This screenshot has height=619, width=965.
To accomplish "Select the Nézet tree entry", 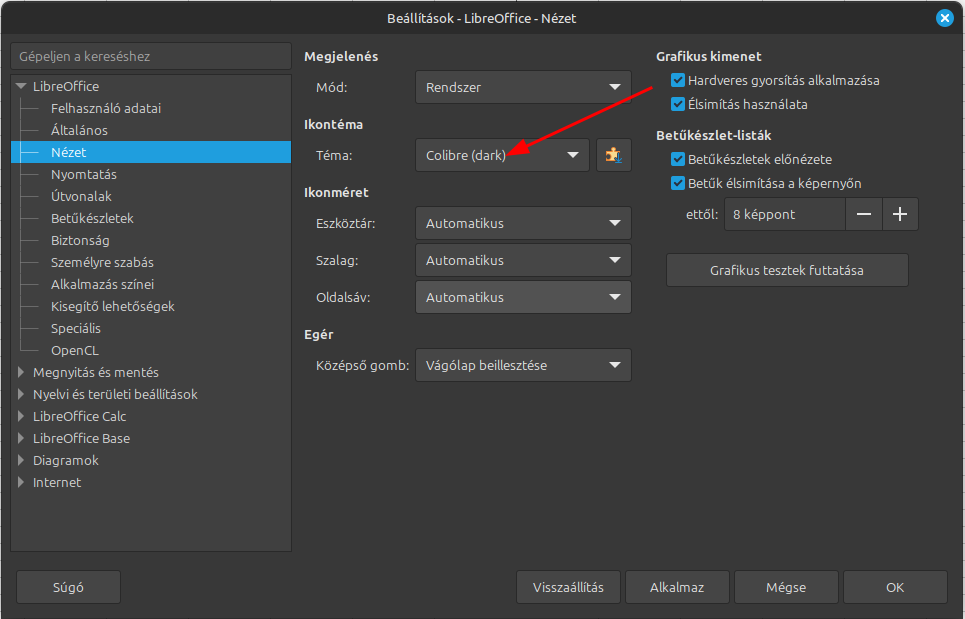I will (151, 153).
